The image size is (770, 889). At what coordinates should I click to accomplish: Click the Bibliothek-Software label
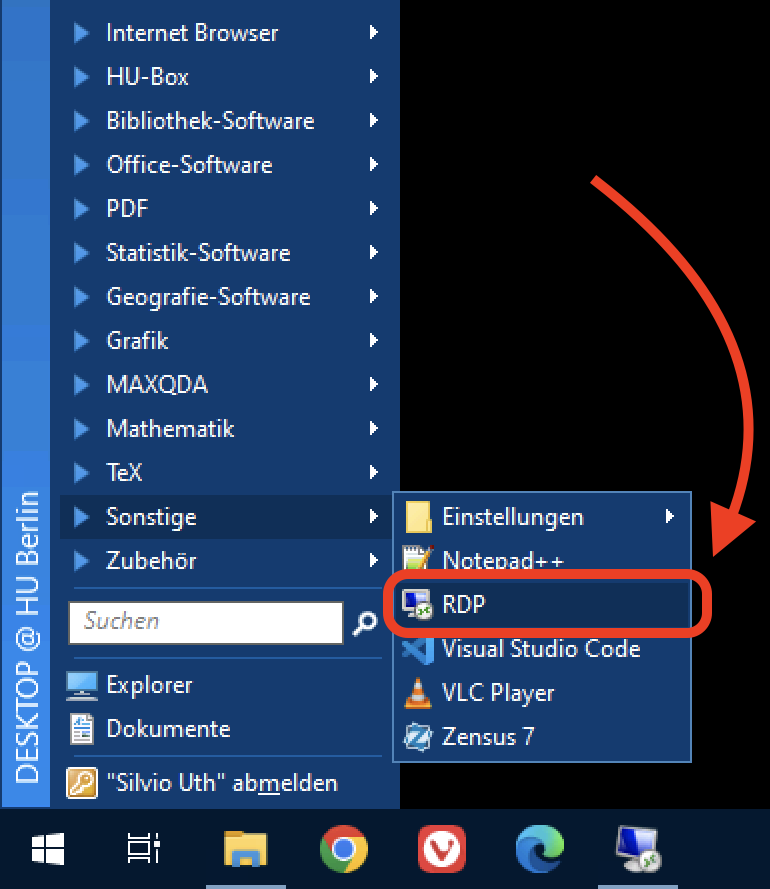point(210,121)
